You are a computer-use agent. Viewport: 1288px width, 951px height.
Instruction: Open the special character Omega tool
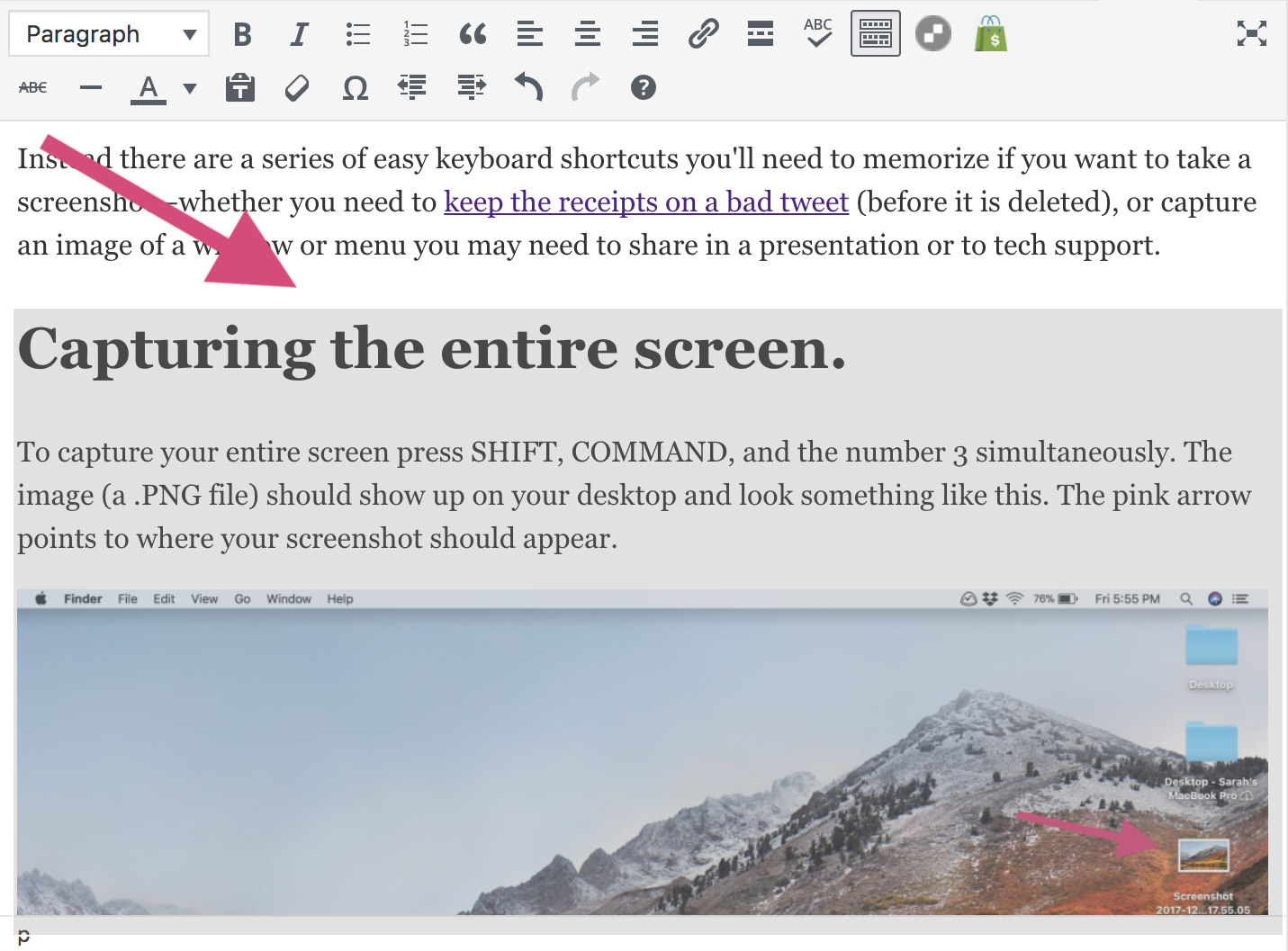(x=356, y=88)
